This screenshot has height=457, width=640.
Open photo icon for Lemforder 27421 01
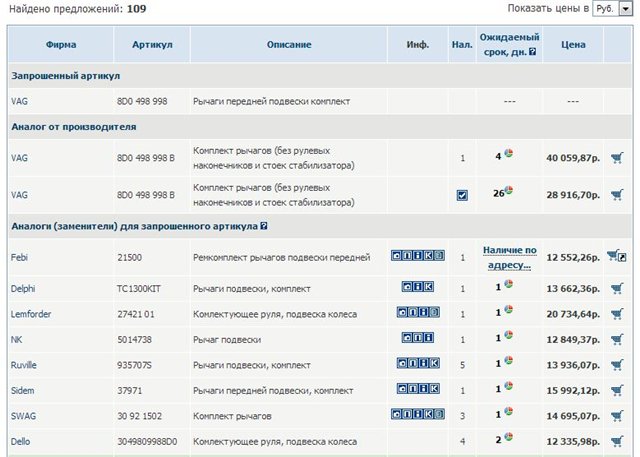[x=402, y=312]
